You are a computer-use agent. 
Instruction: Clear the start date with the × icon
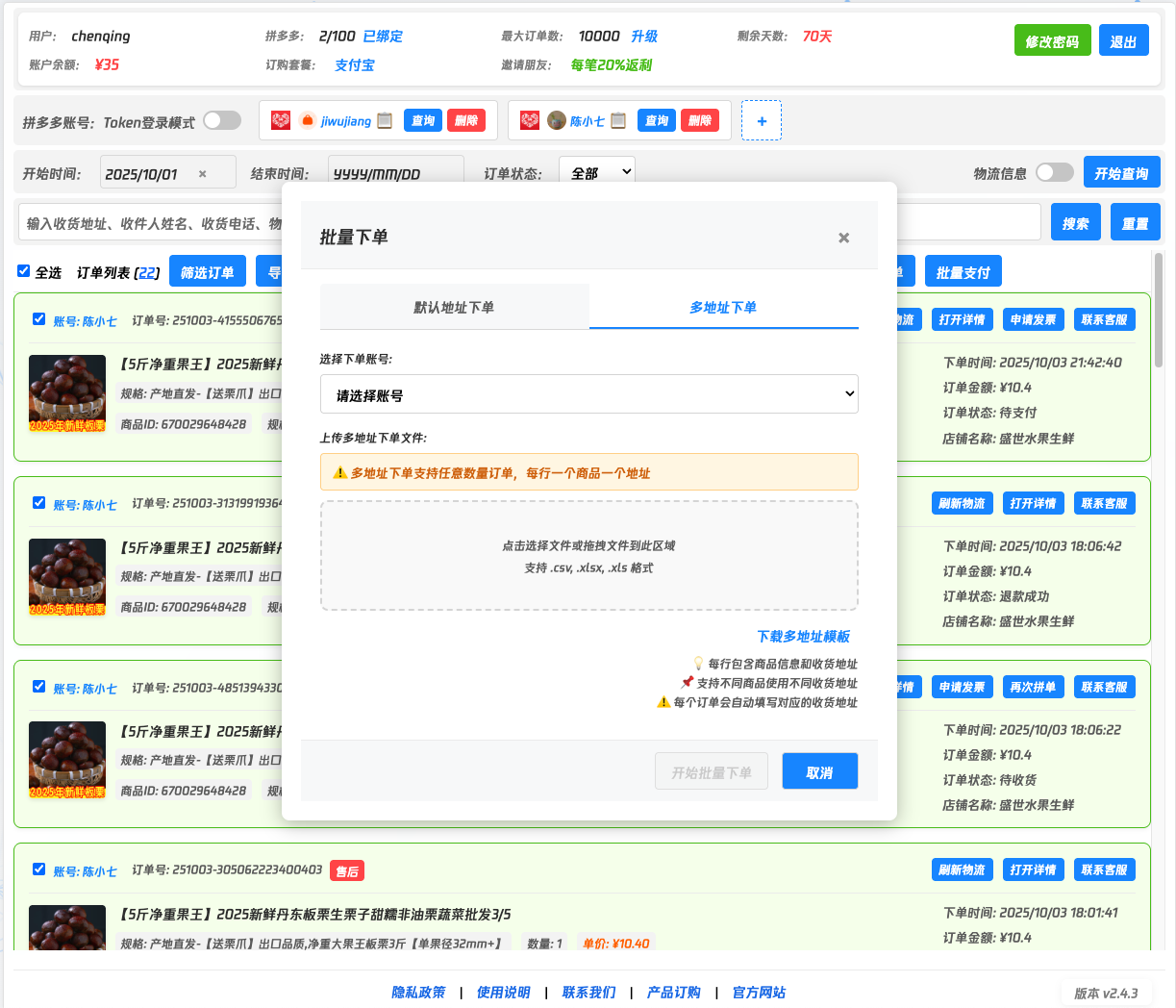[202, 174]
